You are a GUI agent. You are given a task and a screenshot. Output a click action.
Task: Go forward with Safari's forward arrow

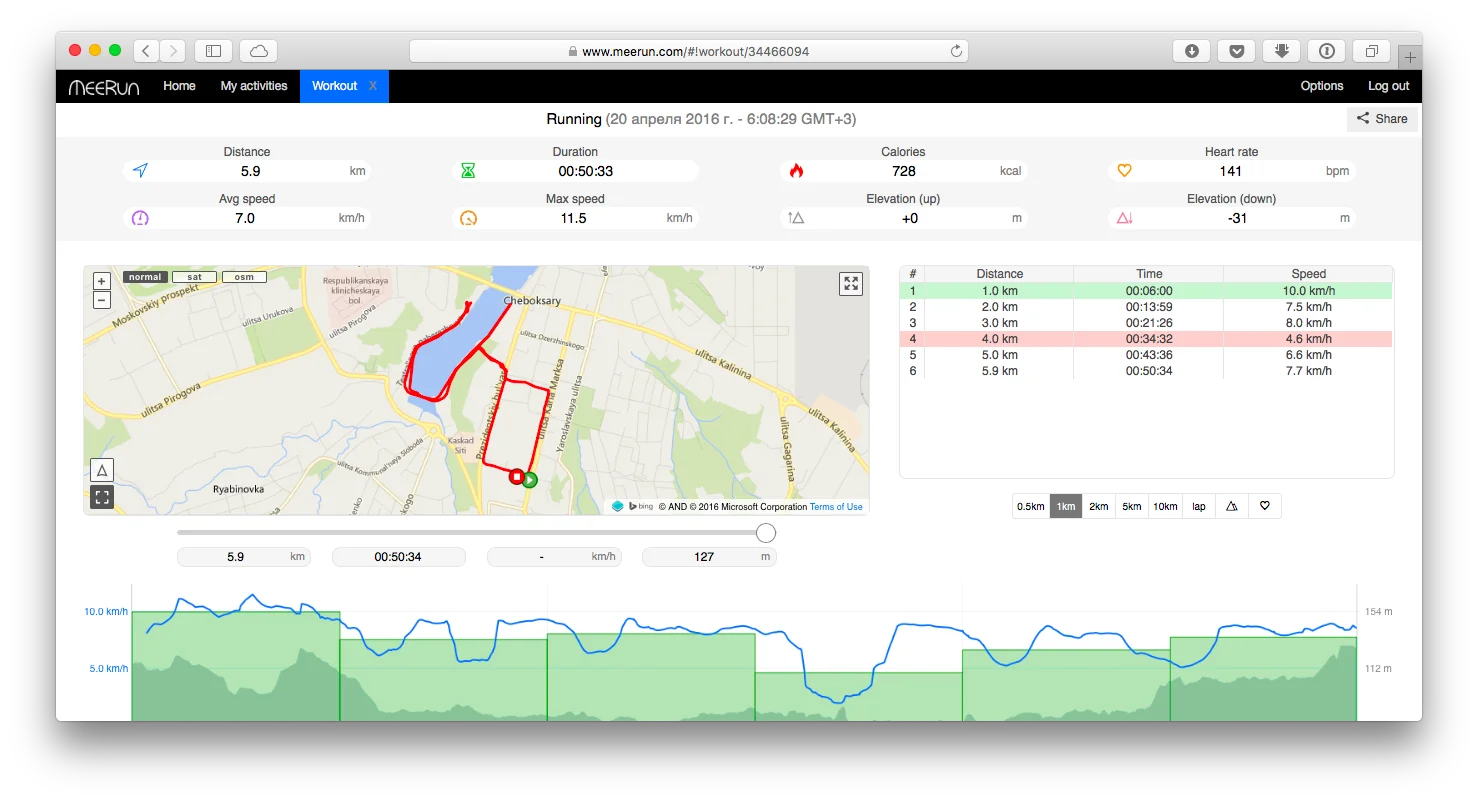pos(172,51)
